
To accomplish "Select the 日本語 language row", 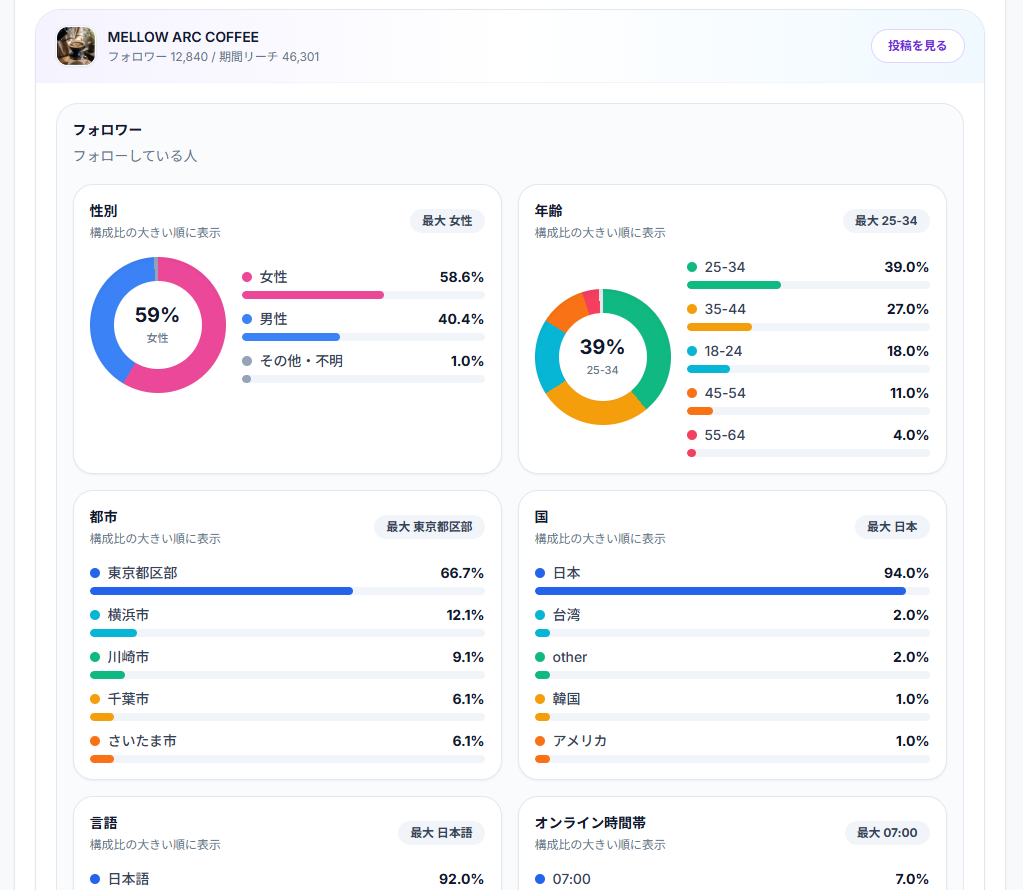I will [x=287, y=881].
